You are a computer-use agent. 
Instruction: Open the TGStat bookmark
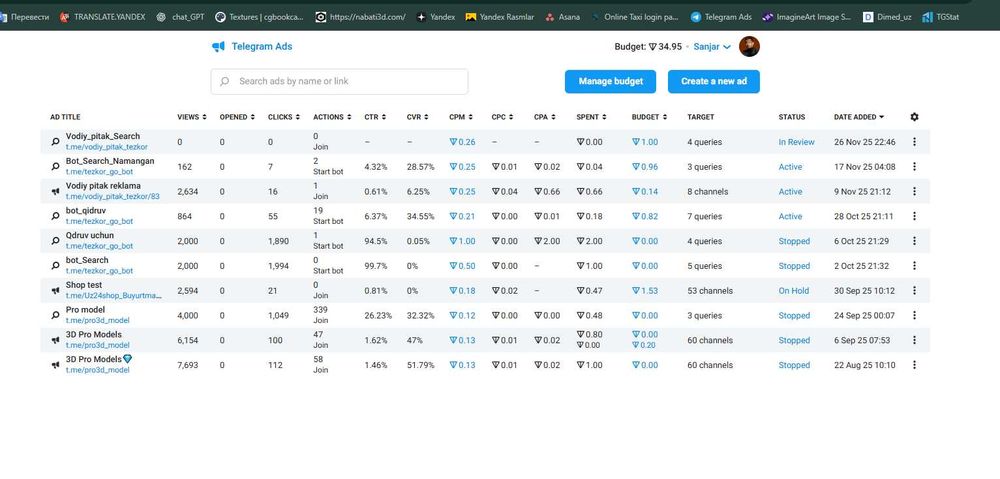click(941, 17)
